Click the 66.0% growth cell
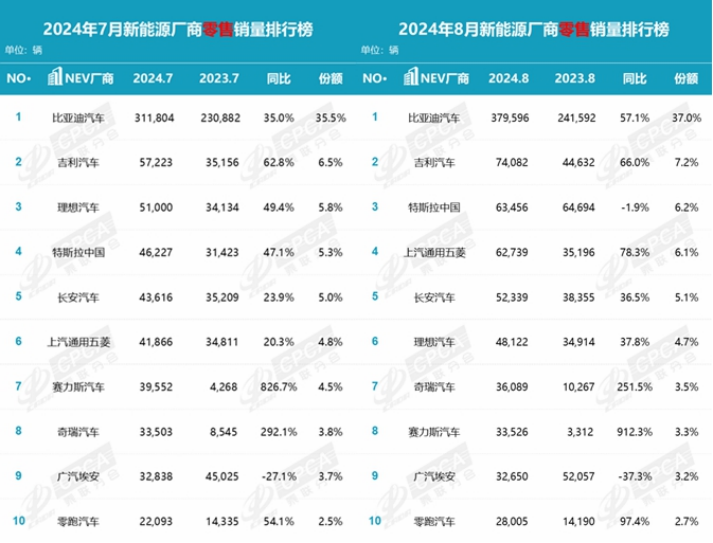This screenshot has height=543, width=713. [634, 162]
